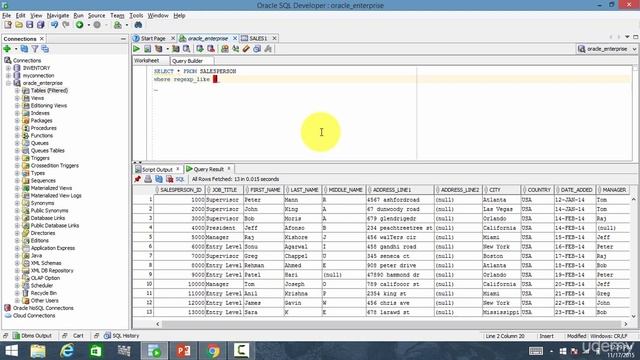The width and height of the screenshot is (640, 360).
Task: Click the Rollback icon in worksheet toolbar
Action: pos(211,49)
